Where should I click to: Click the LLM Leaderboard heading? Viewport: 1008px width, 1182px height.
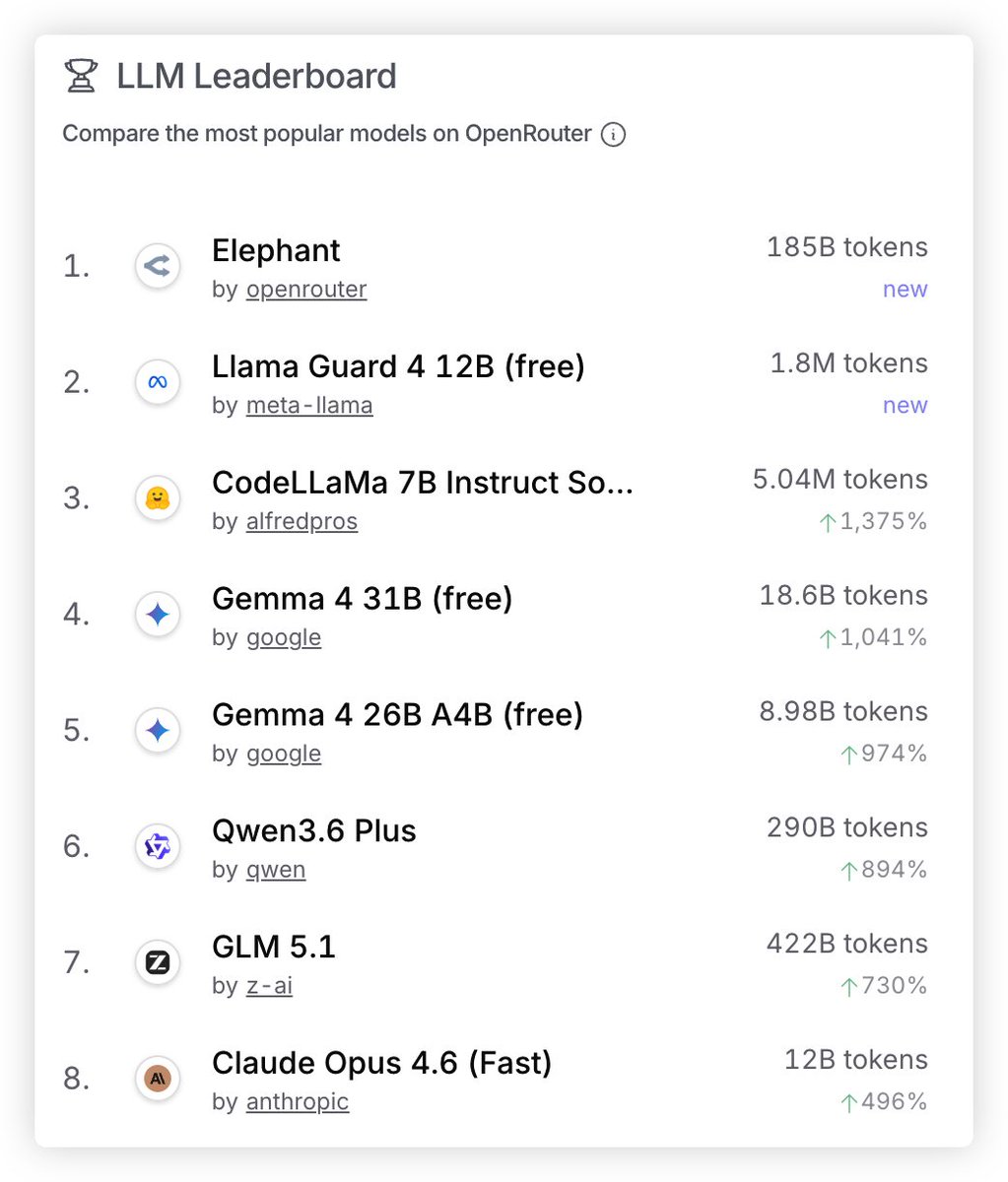click(x=256, y=76)
